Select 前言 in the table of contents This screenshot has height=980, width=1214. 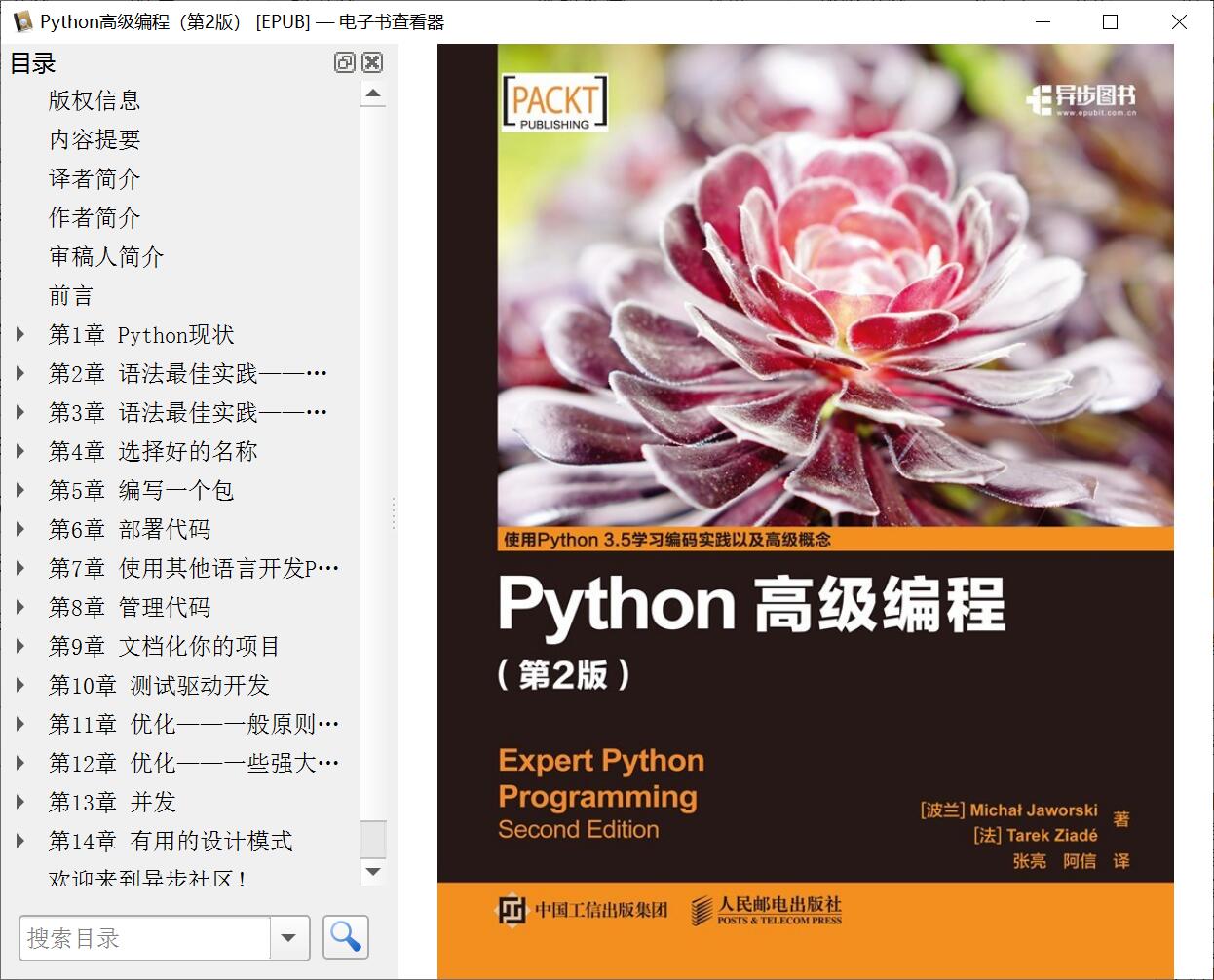[72, 295]
